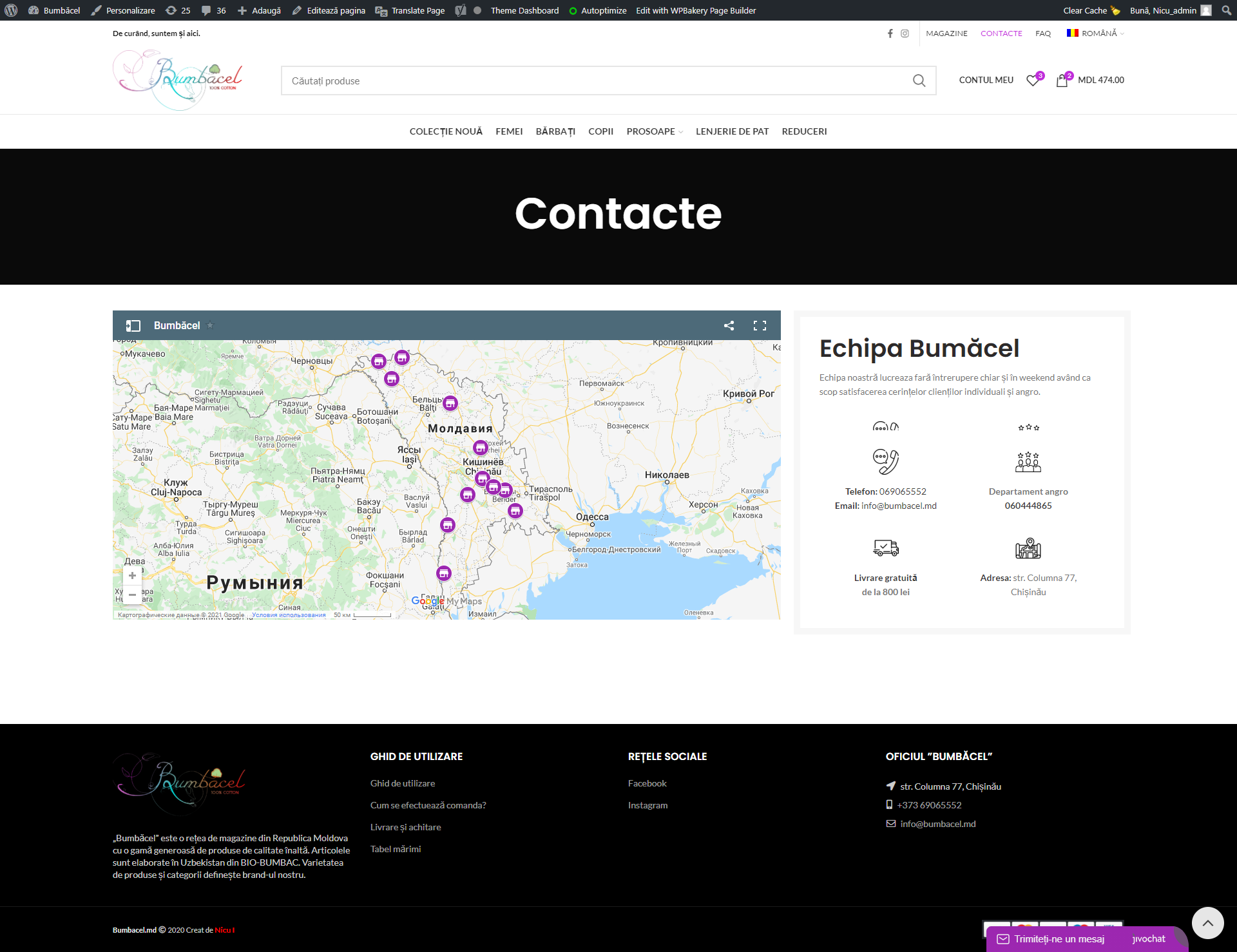Open the shopping cart bag icon

(x=1062, y=81)
